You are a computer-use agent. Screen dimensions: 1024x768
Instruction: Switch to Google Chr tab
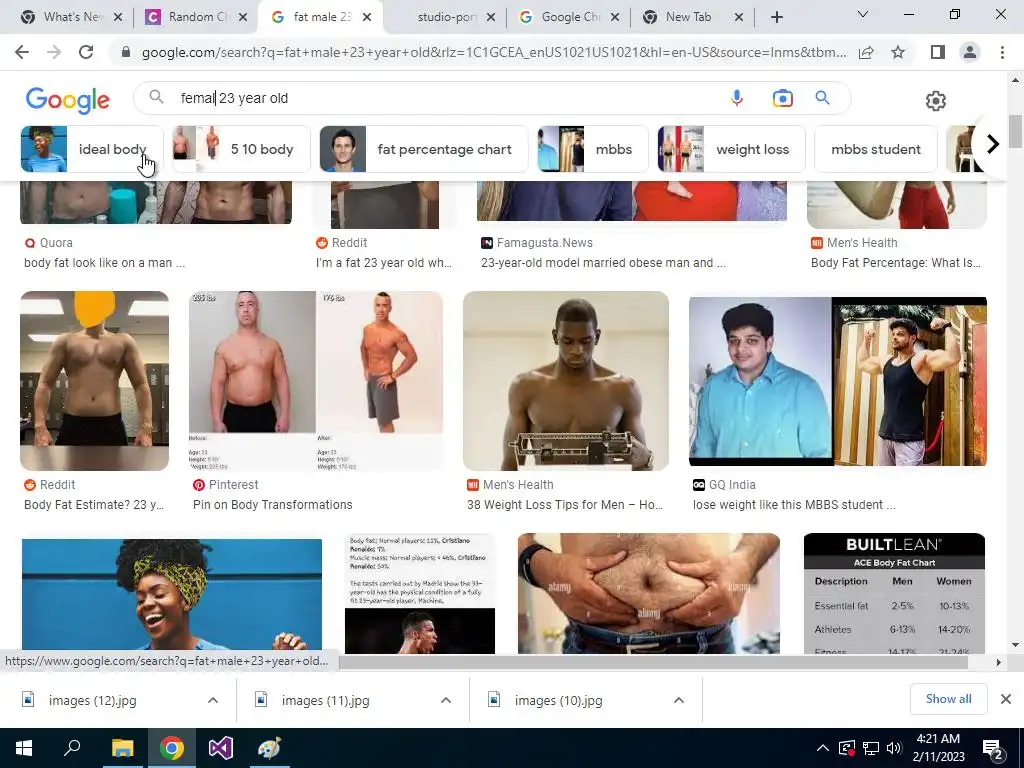click(568, 17)
